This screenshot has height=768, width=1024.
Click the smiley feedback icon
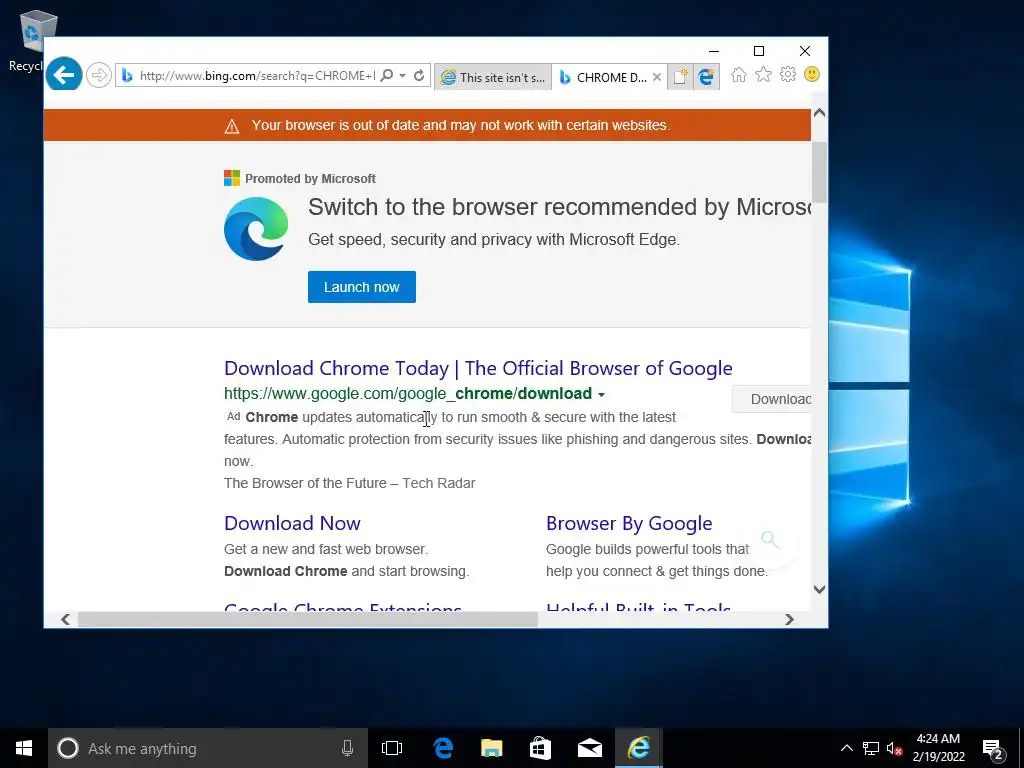tap(812, 74)
